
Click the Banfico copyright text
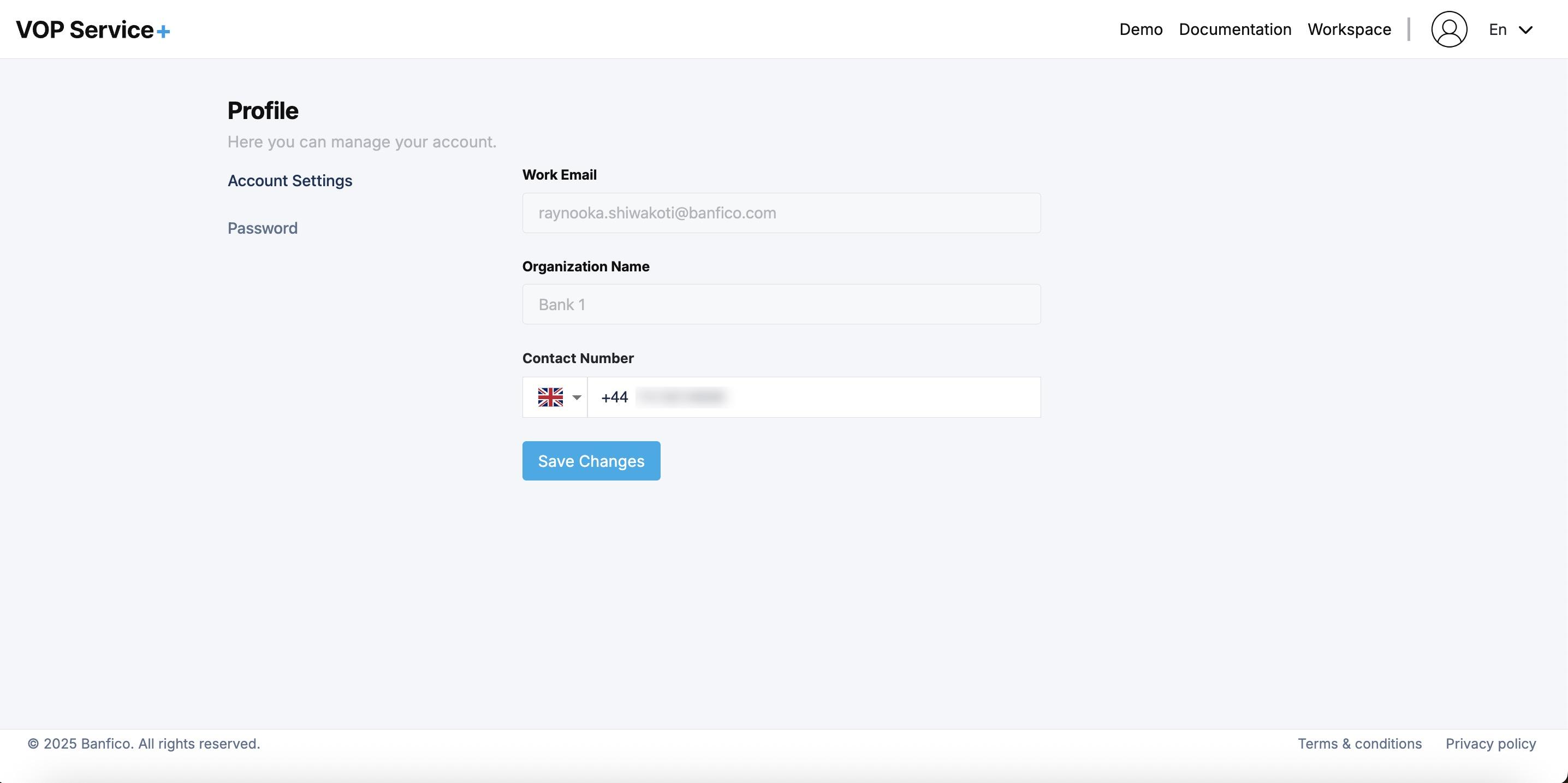tap(144, 744)
